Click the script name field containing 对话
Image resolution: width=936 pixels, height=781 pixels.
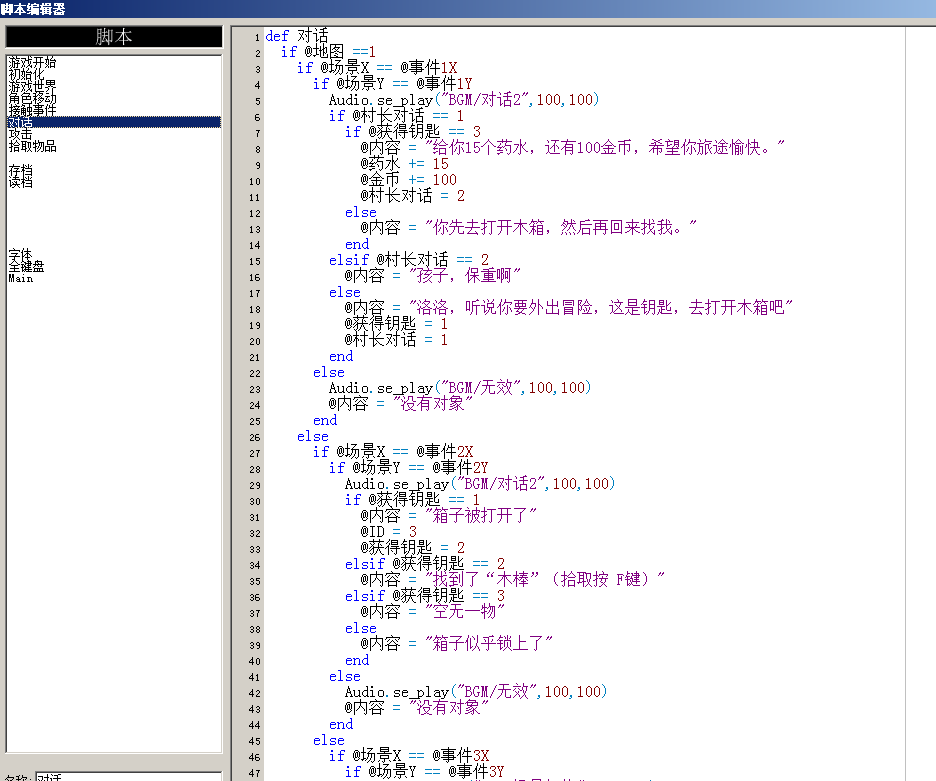(x=128, y=776)
